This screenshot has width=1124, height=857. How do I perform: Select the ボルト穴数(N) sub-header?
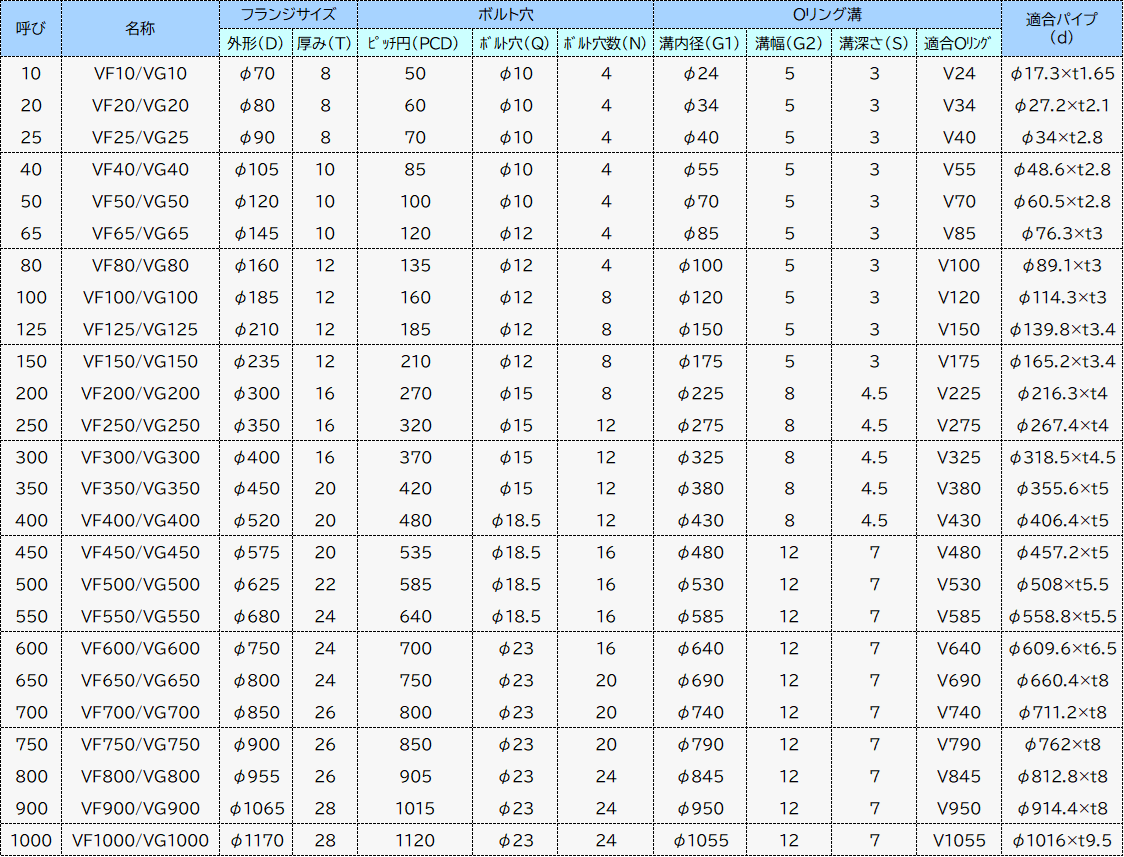(605, 43)
